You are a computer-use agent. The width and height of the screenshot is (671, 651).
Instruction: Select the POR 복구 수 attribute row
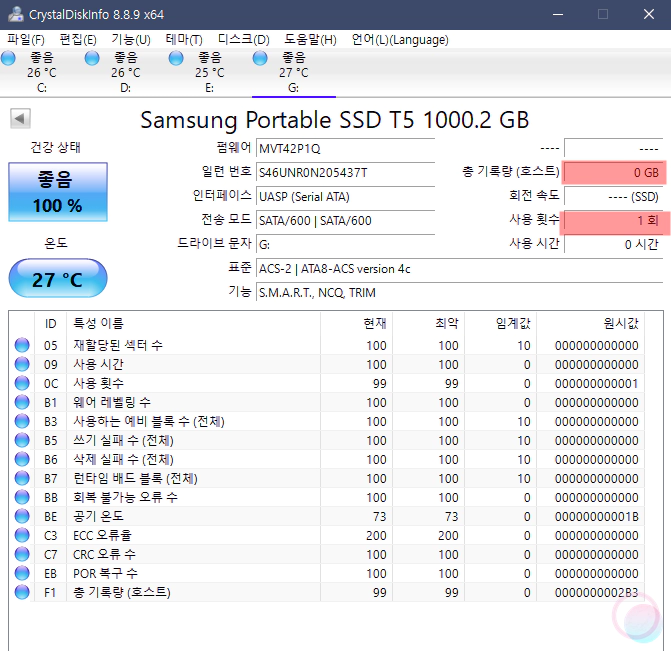point(327,573)
